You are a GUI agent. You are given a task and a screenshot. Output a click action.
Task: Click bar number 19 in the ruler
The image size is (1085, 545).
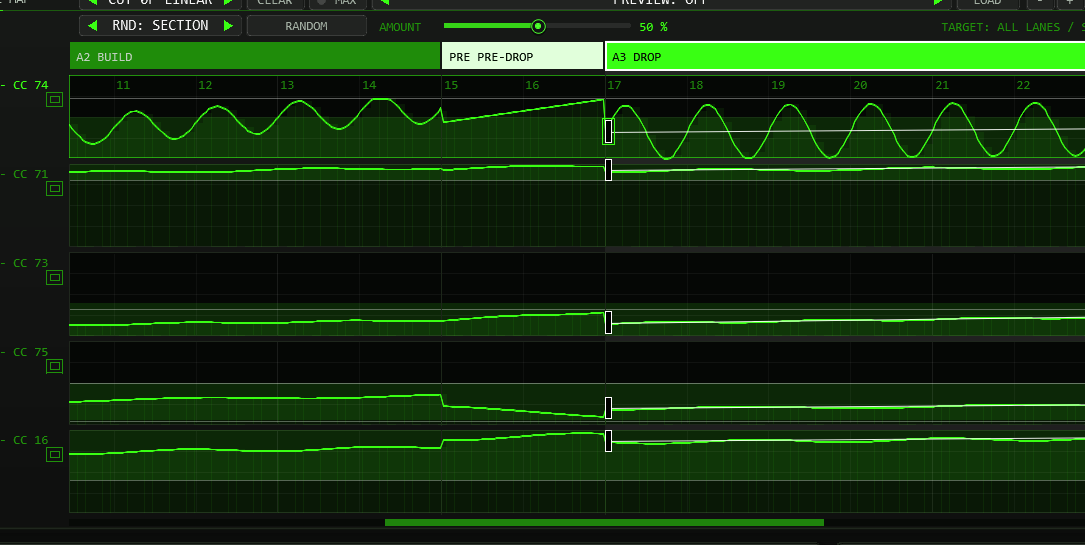778,85
